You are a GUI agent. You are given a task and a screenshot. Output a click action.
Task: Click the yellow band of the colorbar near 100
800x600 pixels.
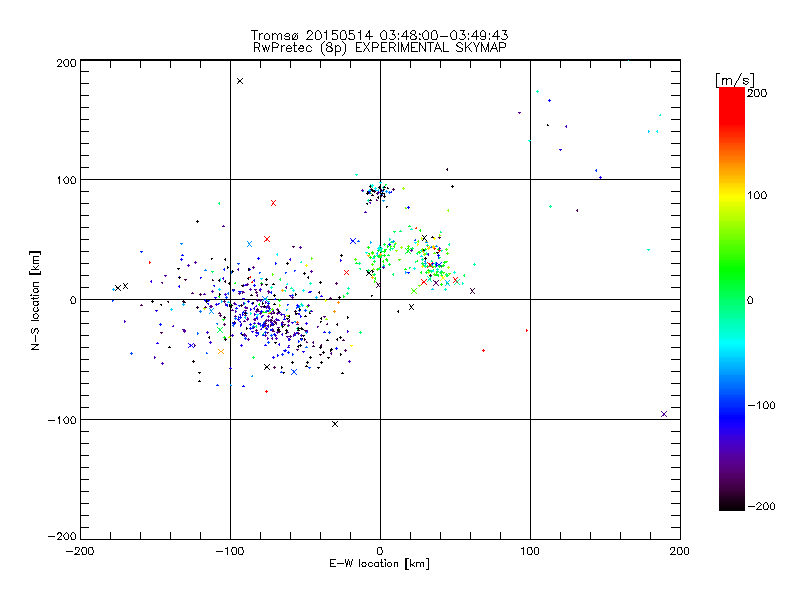[x=732, y=195]
